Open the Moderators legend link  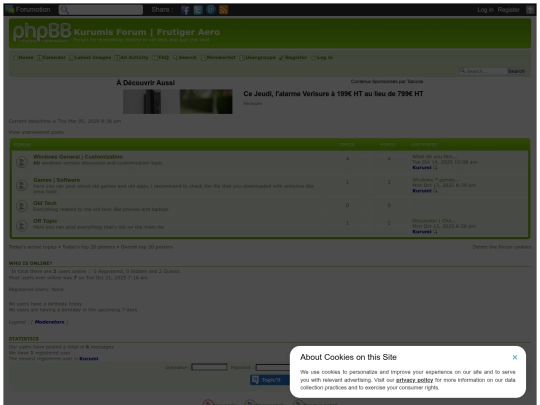[x=50, y=322]
